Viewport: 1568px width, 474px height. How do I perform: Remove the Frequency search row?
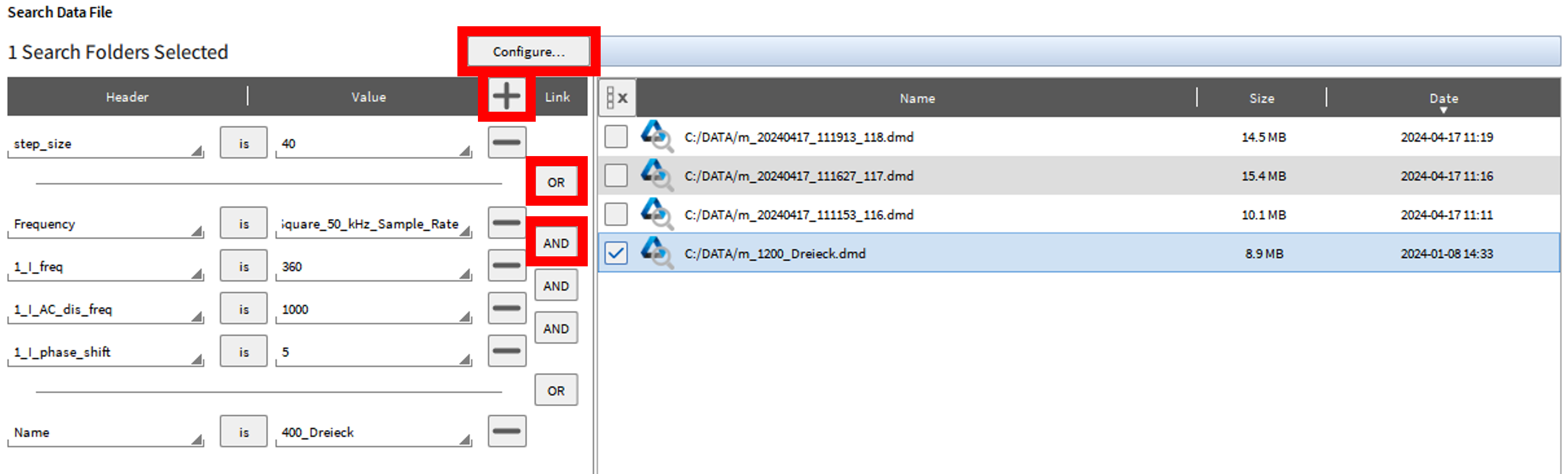pyautogui.click(x=507, y=223)
